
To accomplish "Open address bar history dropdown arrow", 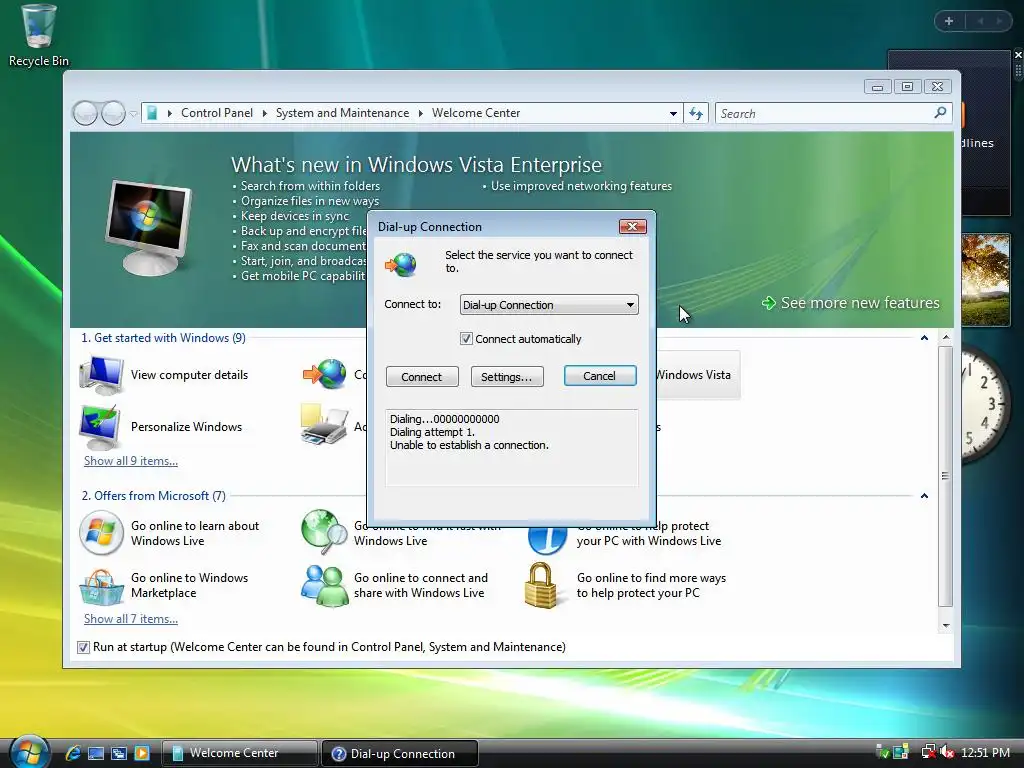I will pyautogui.click(x=673, y=114).
